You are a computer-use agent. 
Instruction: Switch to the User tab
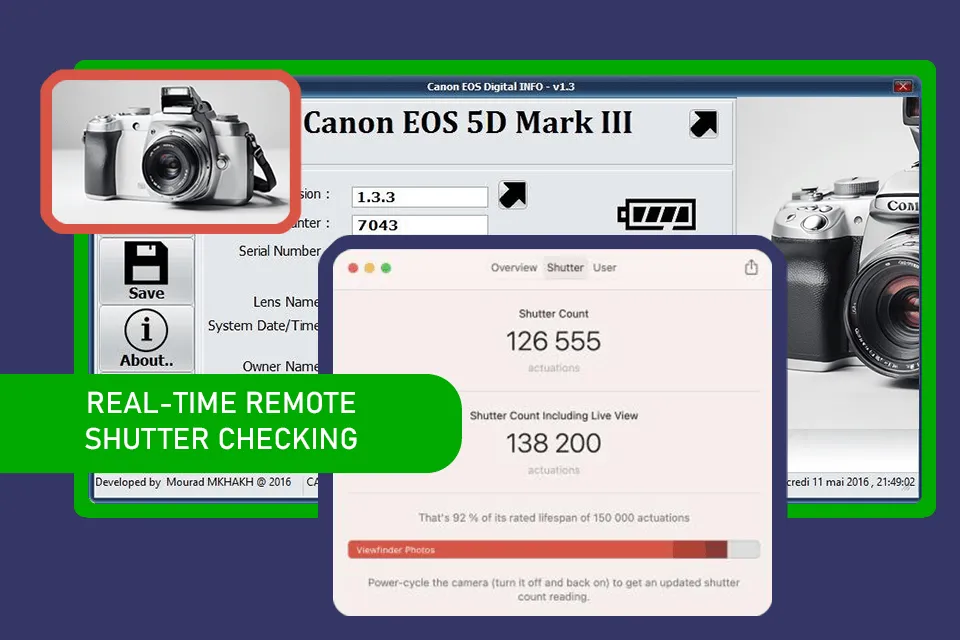click(x=605, y=268)
